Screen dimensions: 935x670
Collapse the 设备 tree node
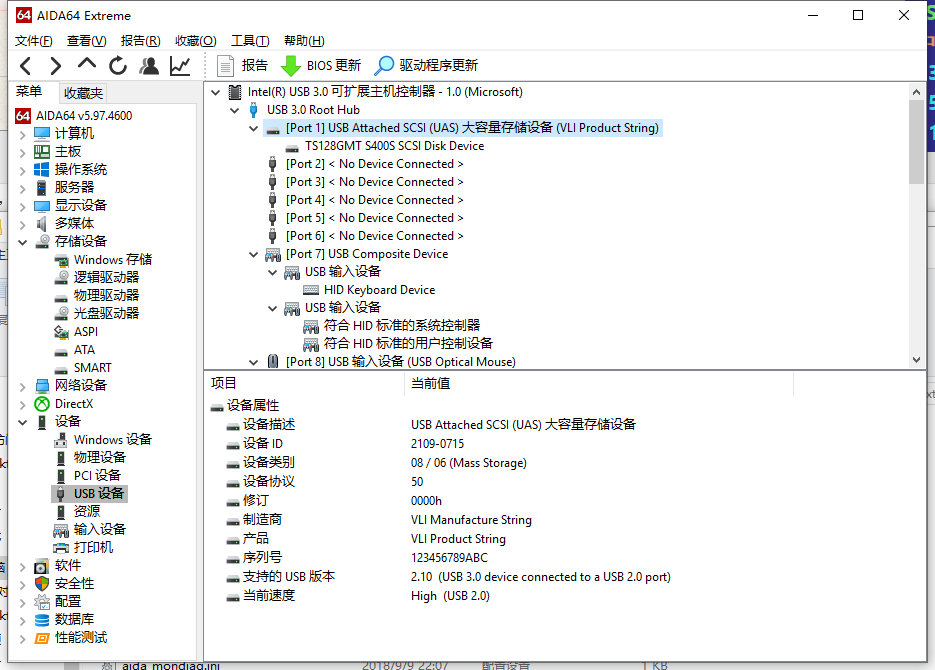click(23, 422)
